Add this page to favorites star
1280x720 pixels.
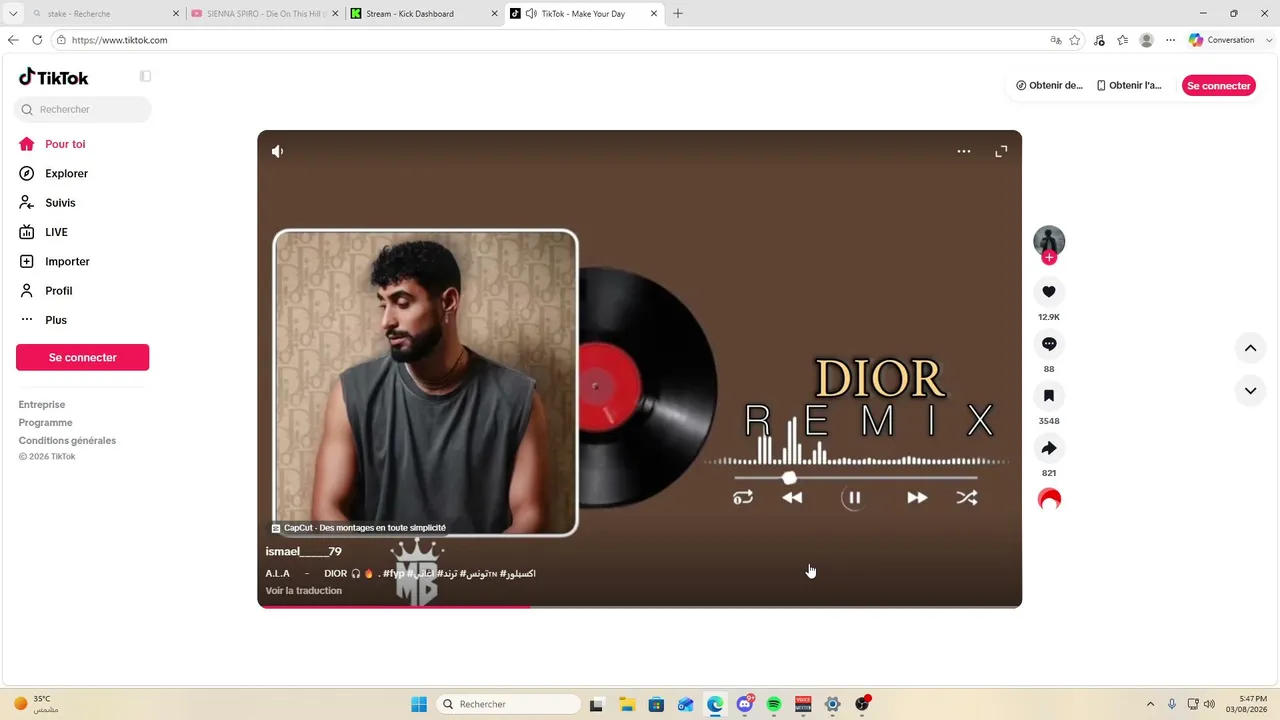(1075, 40)
